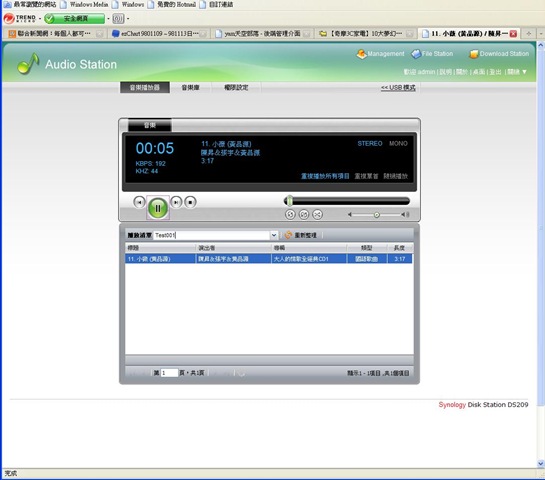
Task: Click the green safe-page rating button
Action: pos(75,18)
